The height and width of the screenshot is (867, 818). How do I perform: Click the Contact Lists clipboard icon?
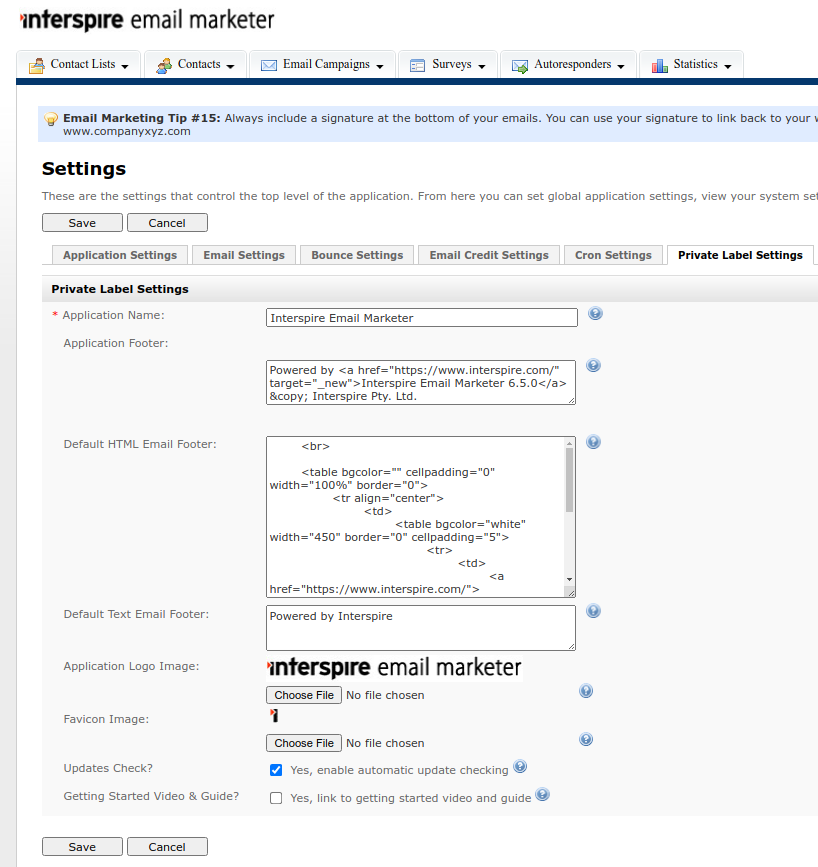tap(37, 66)
